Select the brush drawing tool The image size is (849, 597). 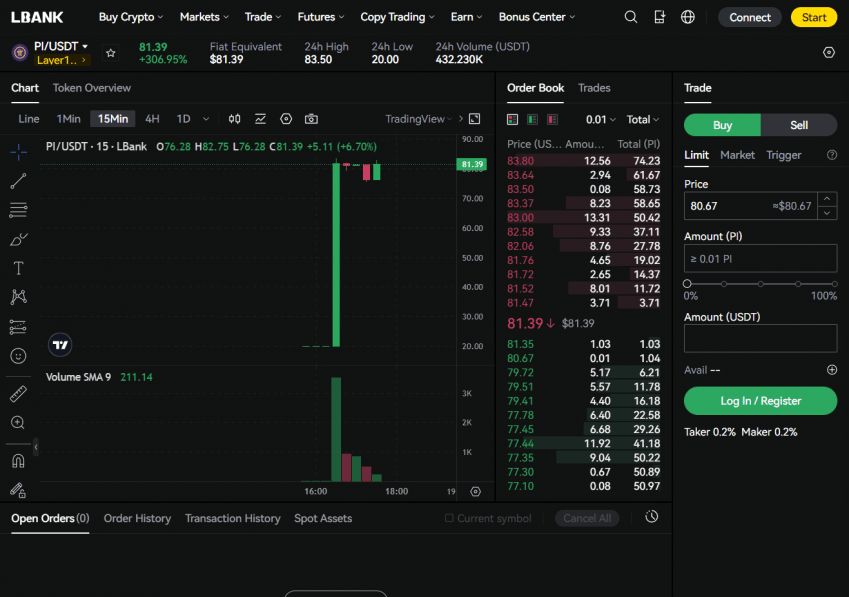click(18, 239)
